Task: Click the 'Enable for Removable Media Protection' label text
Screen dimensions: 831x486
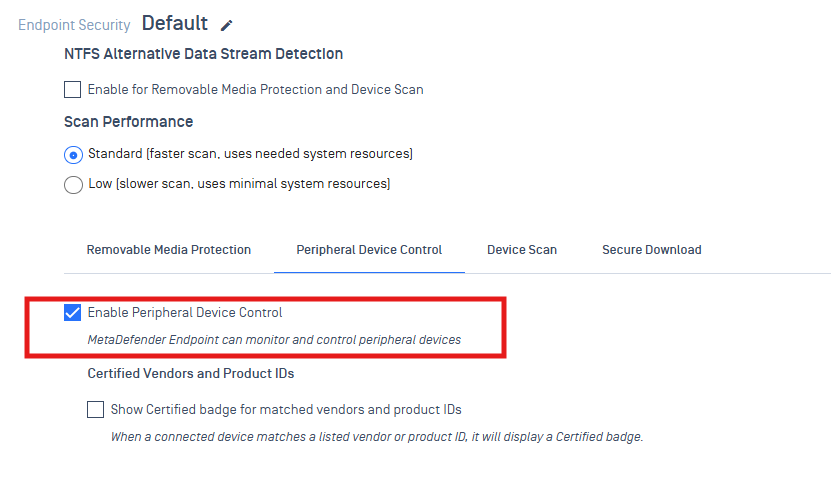Action: click(255, 90)
